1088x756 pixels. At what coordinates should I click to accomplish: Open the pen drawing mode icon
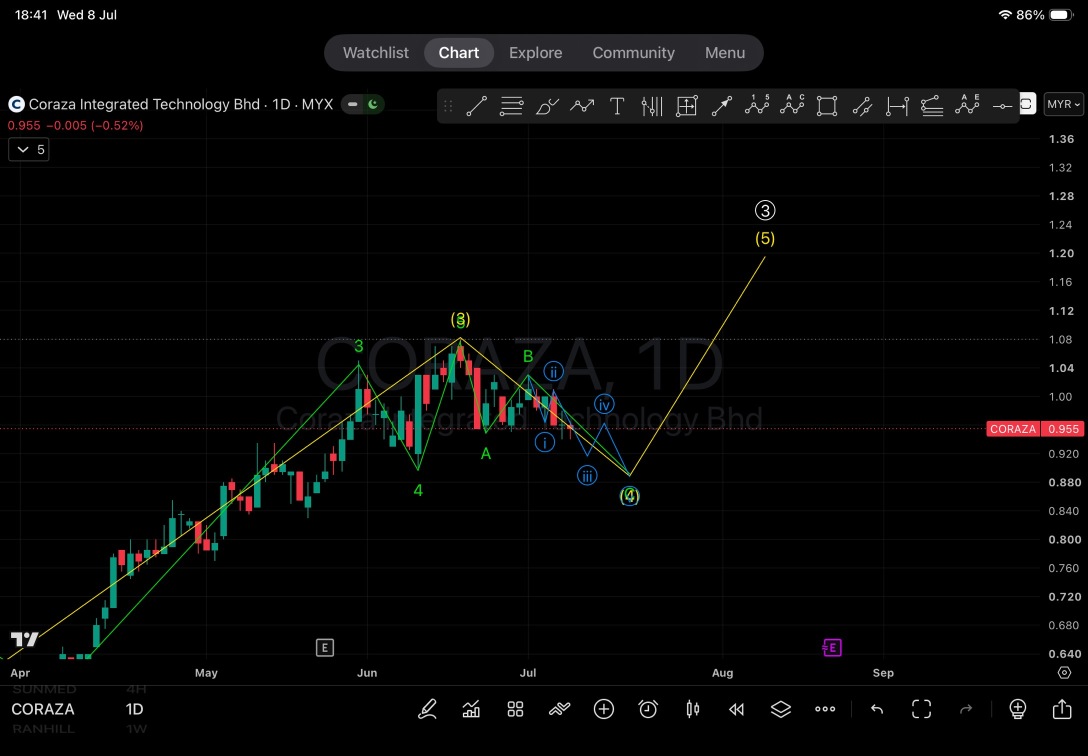tap(427, 709)
